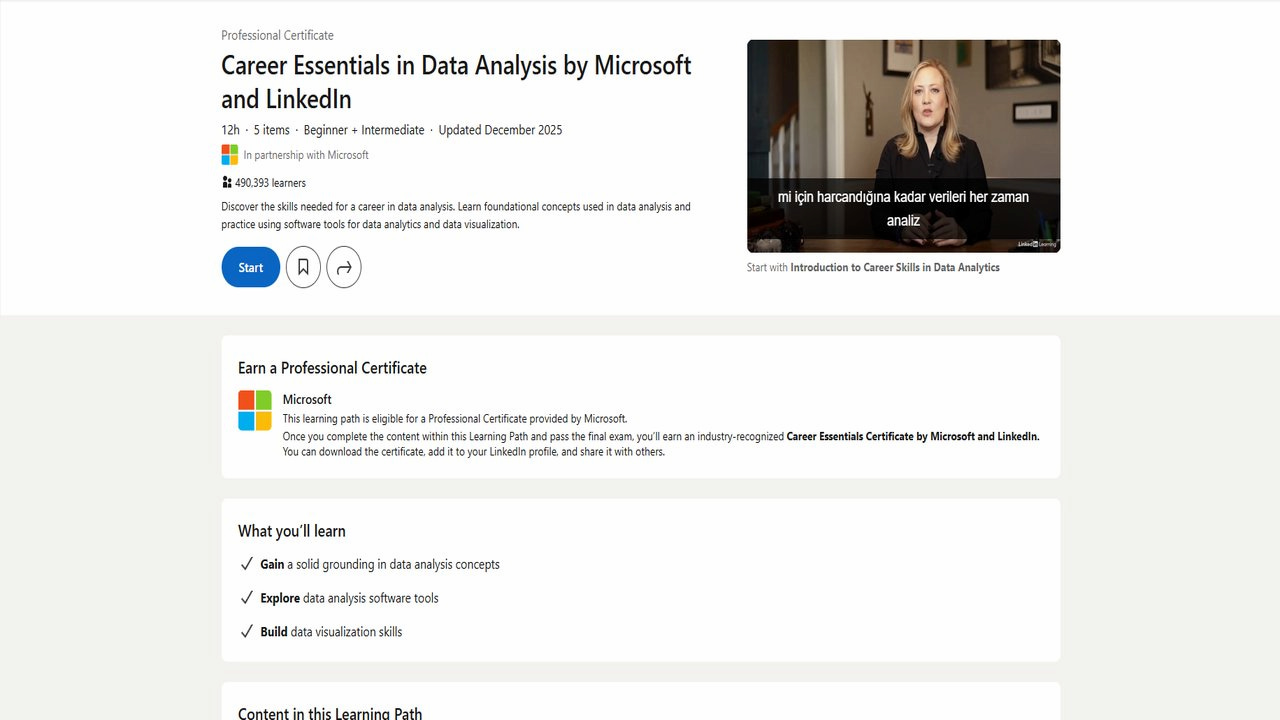Click the Microsoft provider name in certificate card
Image resolution: width=1280 pixels, height=720 pixels.
click(307, 399)
